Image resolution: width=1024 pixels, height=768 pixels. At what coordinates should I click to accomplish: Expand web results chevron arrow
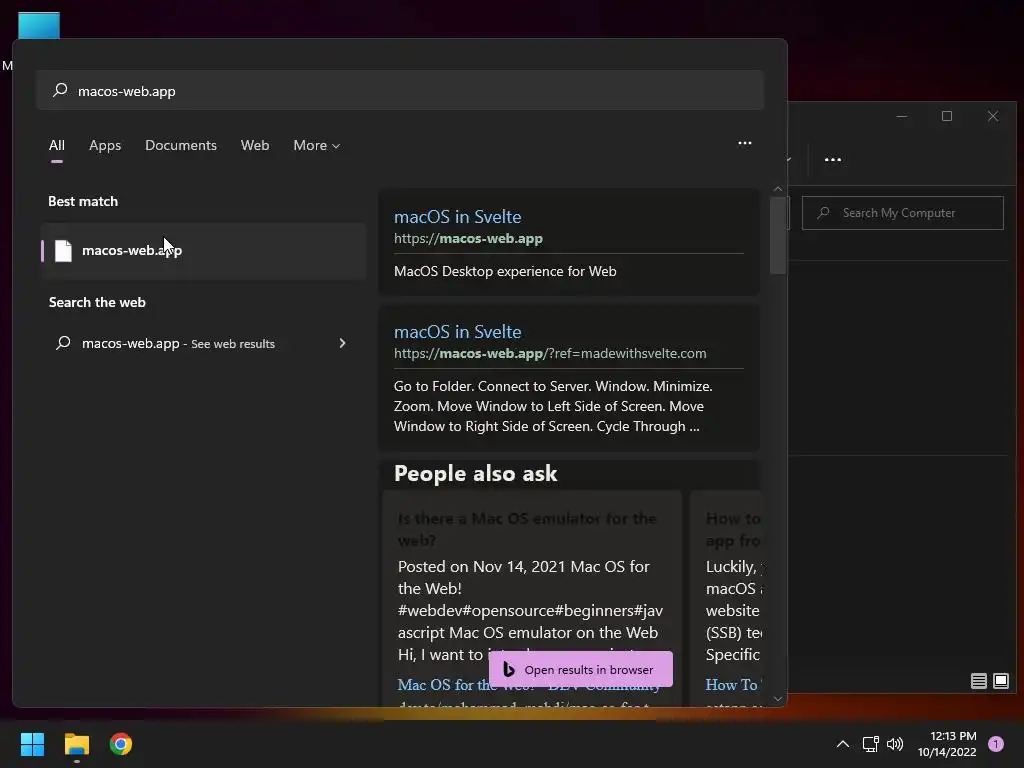click(342, 343)
